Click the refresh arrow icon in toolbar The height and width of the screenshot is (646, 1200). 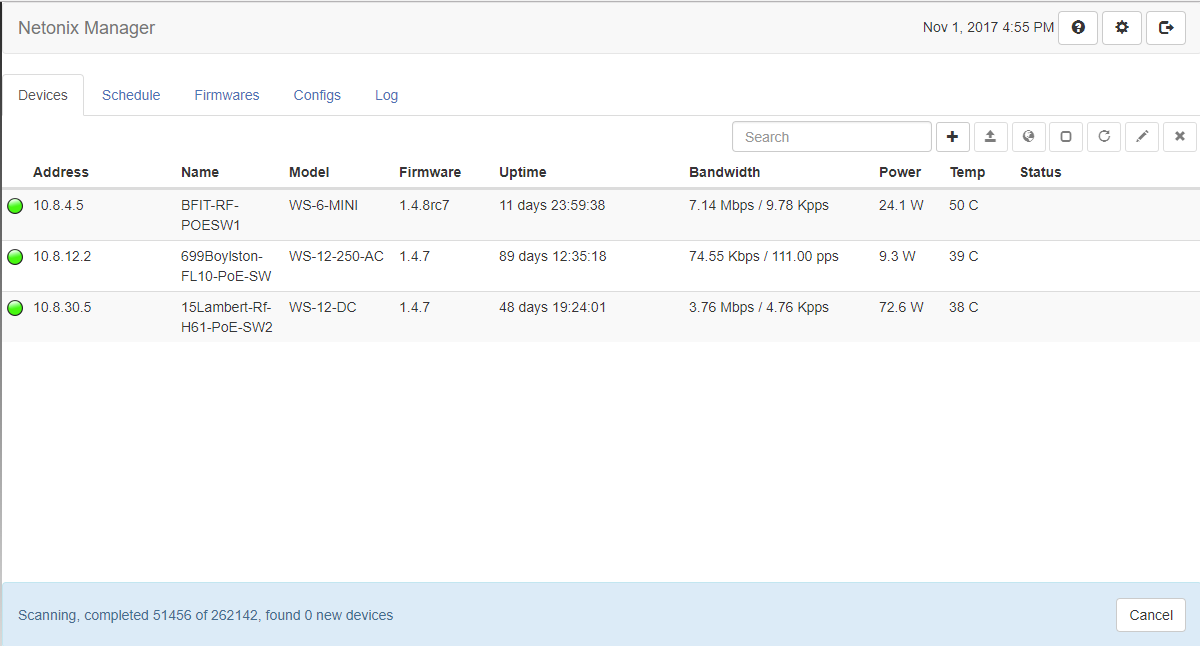1104,137
